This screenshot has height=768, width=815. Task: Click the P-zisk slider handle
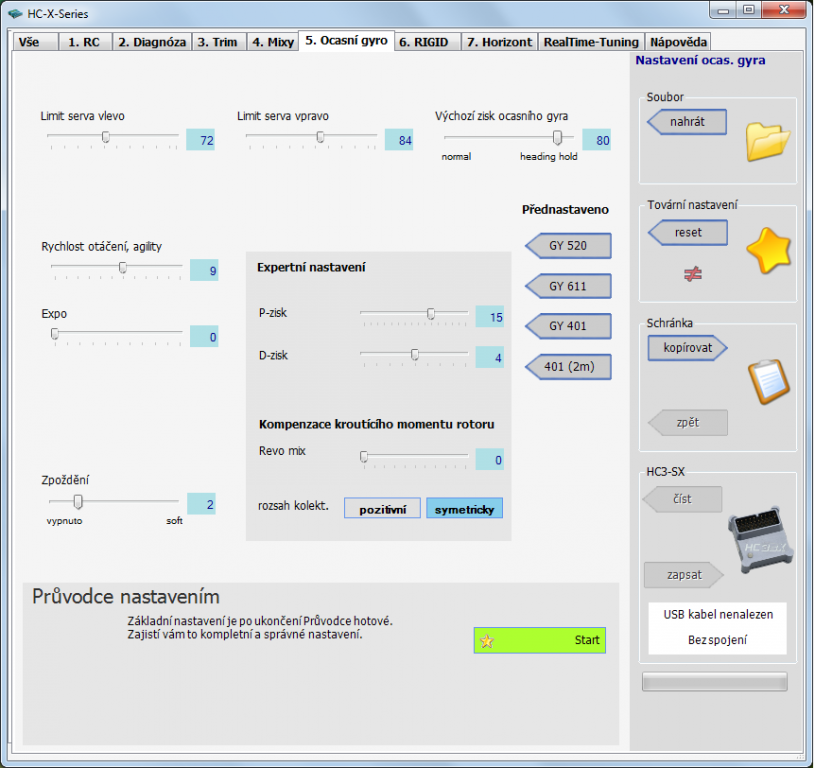(431, 314)
